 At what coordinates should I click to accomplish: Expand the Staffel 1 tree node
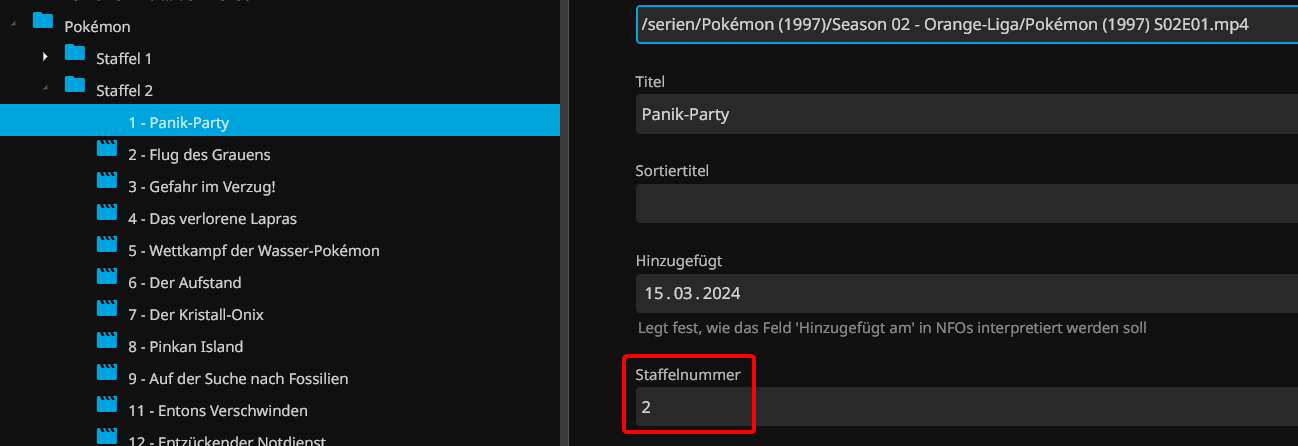(45, 58)
